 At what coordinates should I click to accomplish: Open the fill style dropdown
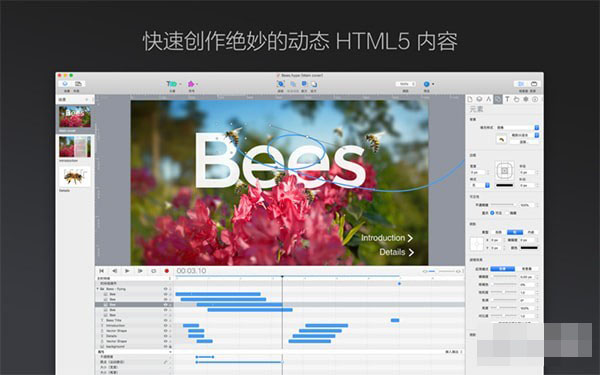(517, 127)
